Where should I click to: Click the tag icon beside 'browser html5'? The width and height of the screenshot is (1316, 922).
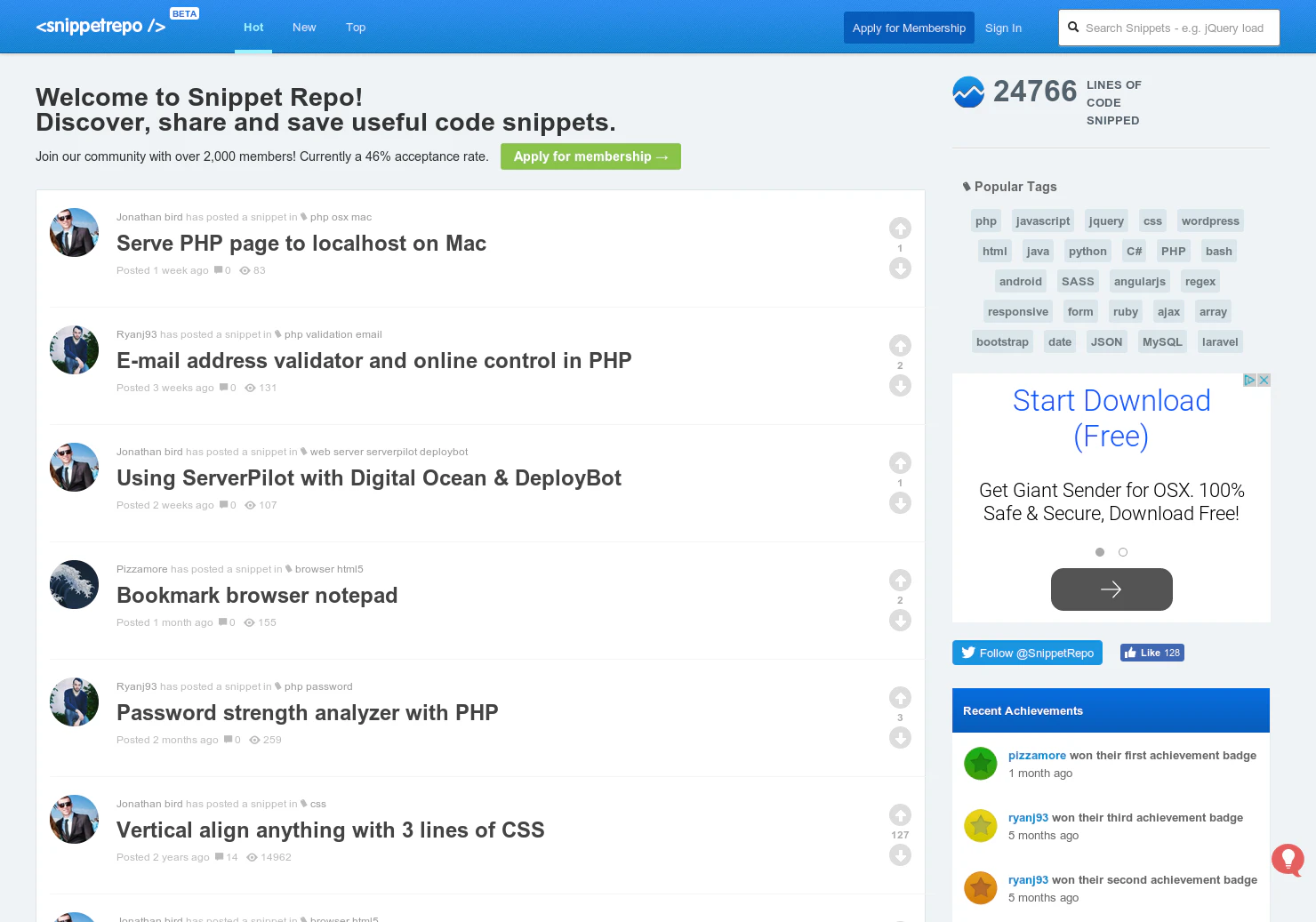tap(291, 568)
